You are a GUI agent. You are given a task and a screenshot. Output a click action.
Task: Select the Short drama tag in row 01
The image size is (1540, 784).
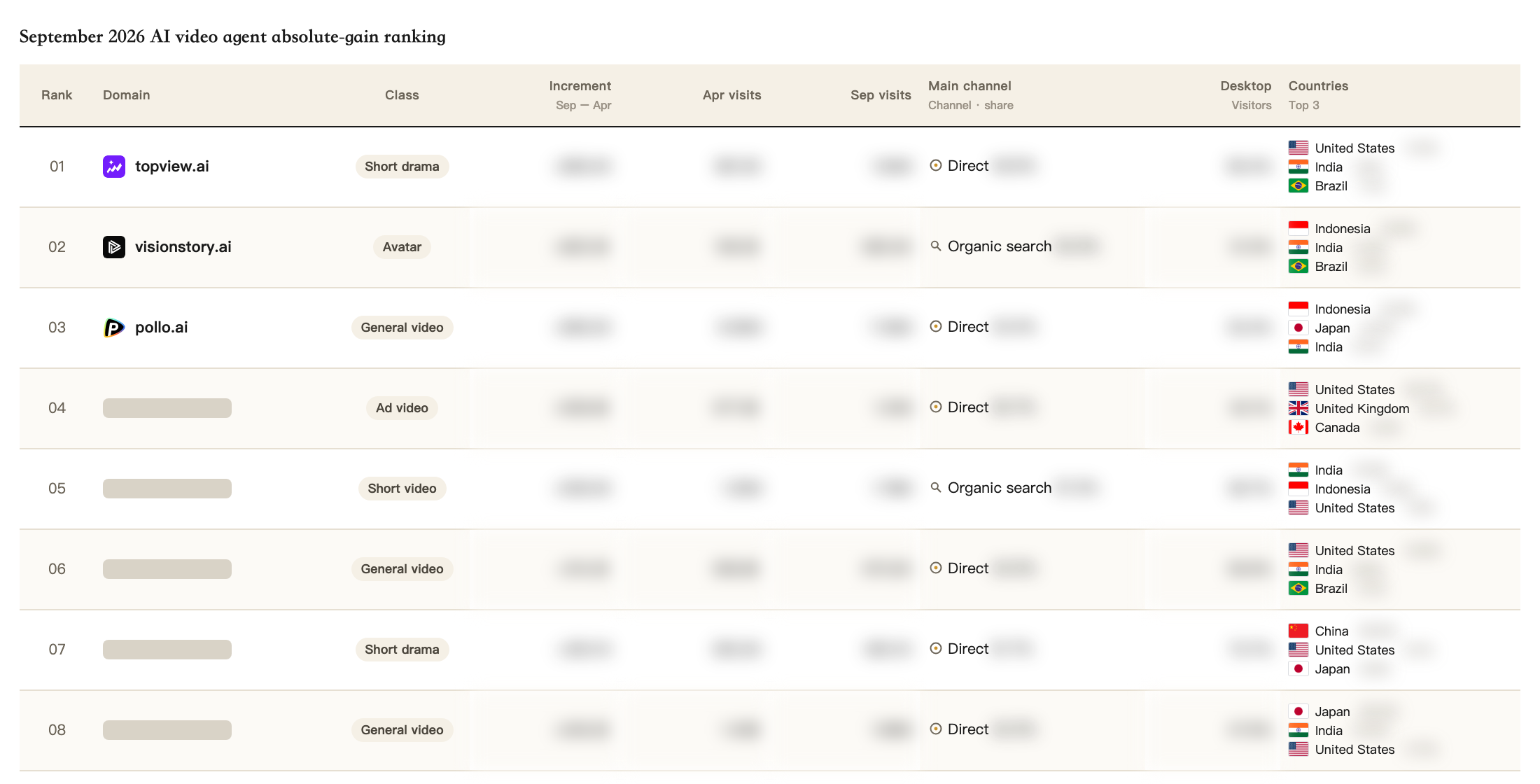(402, 167)
